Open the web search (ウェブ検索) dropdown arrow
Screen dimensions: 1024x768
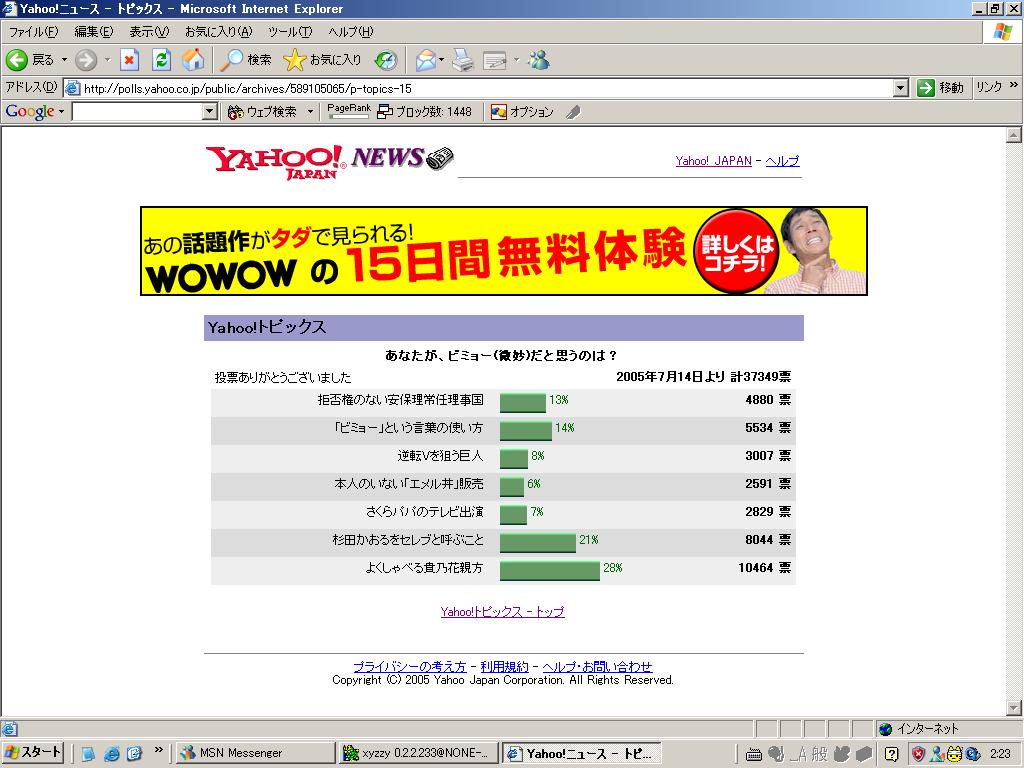click(x=310, y=112)
